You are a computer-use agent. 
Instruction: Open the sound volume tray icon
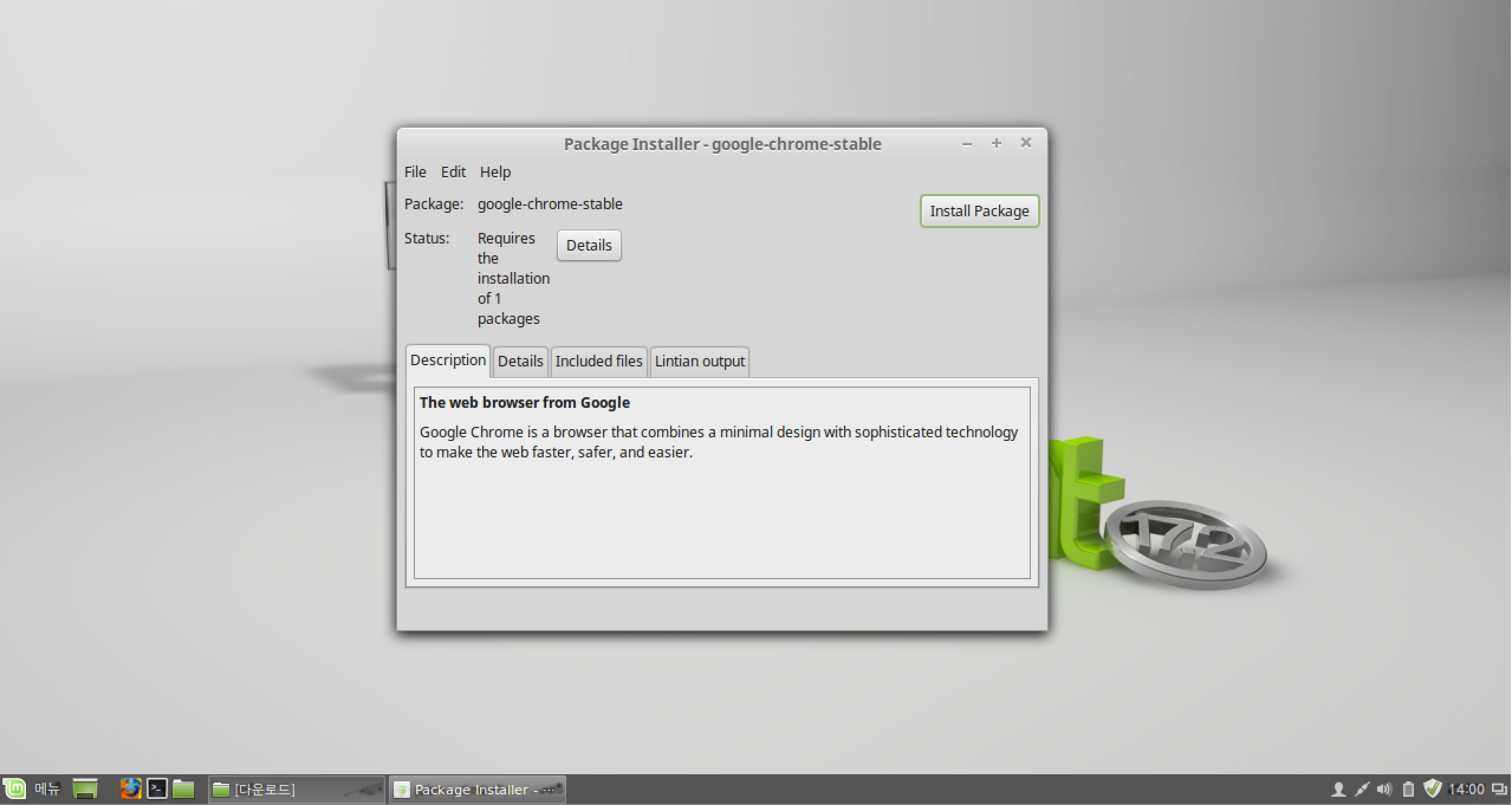(1384, 790)
